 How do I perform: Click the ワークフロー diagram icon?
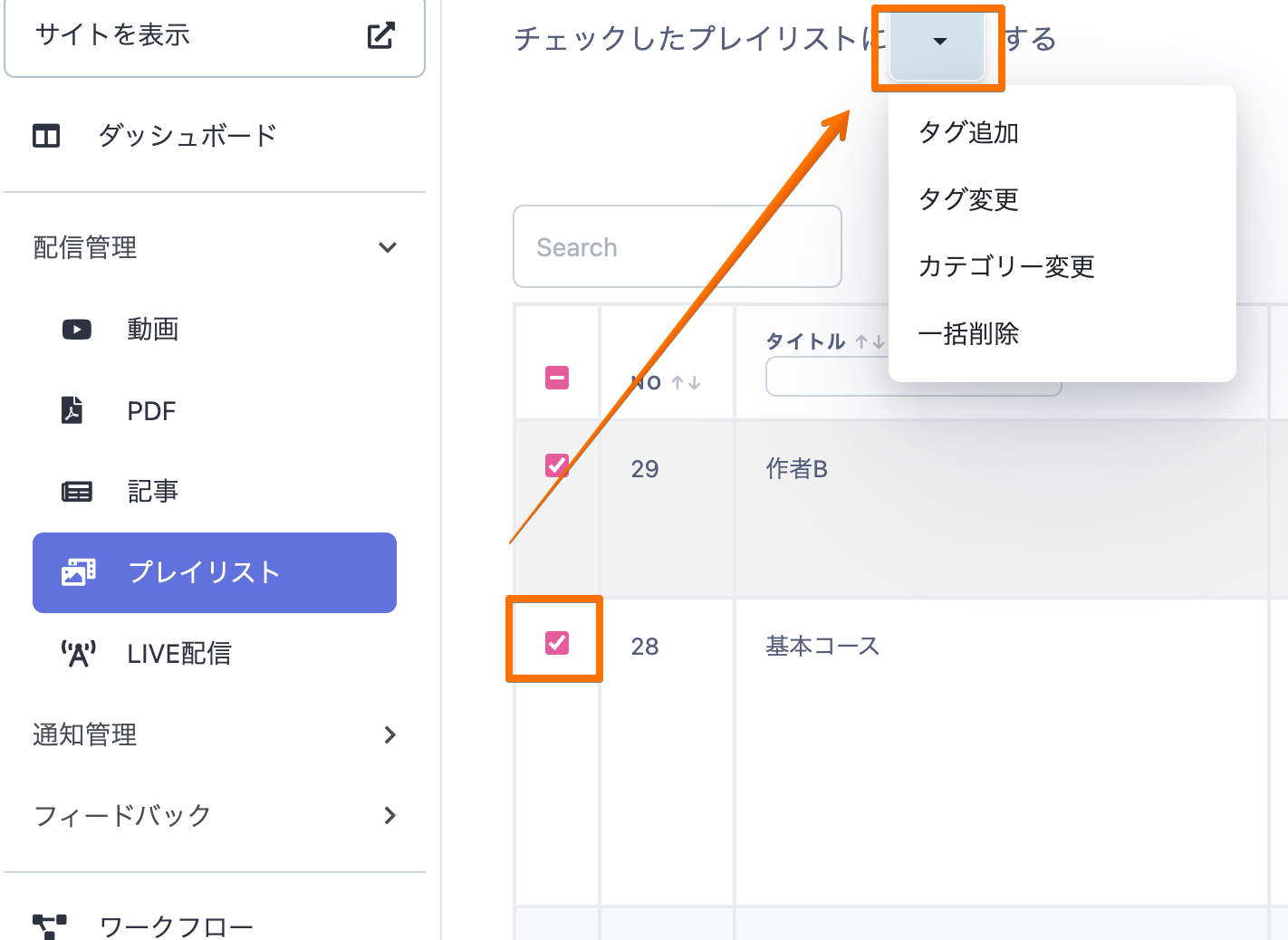pyautogui.click(x=50, y=926)
